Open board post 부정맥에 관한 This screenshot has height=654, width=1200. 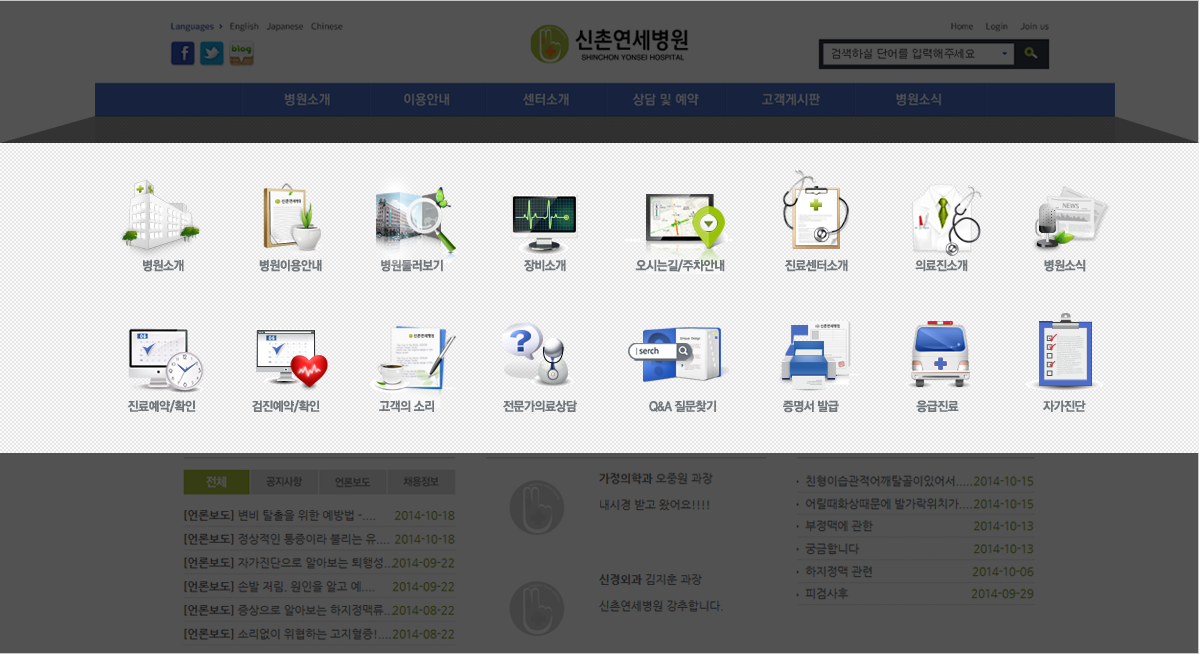(839, 526)
